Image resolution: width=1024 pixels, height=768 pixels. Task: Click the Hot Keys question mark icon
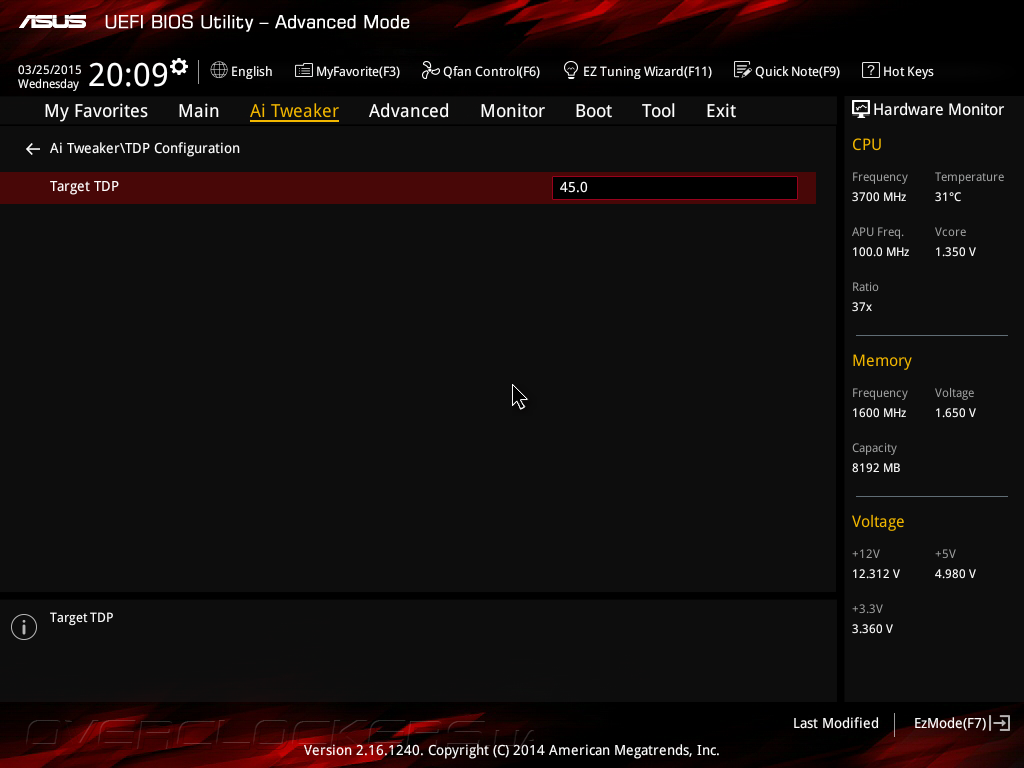pos(871,70)
